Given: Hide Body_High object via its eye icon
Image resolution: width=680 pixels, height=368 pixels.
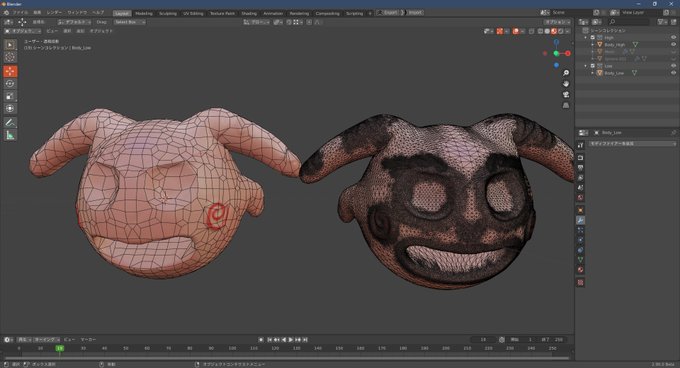Looking at the screenshot, I should [673, 45].
